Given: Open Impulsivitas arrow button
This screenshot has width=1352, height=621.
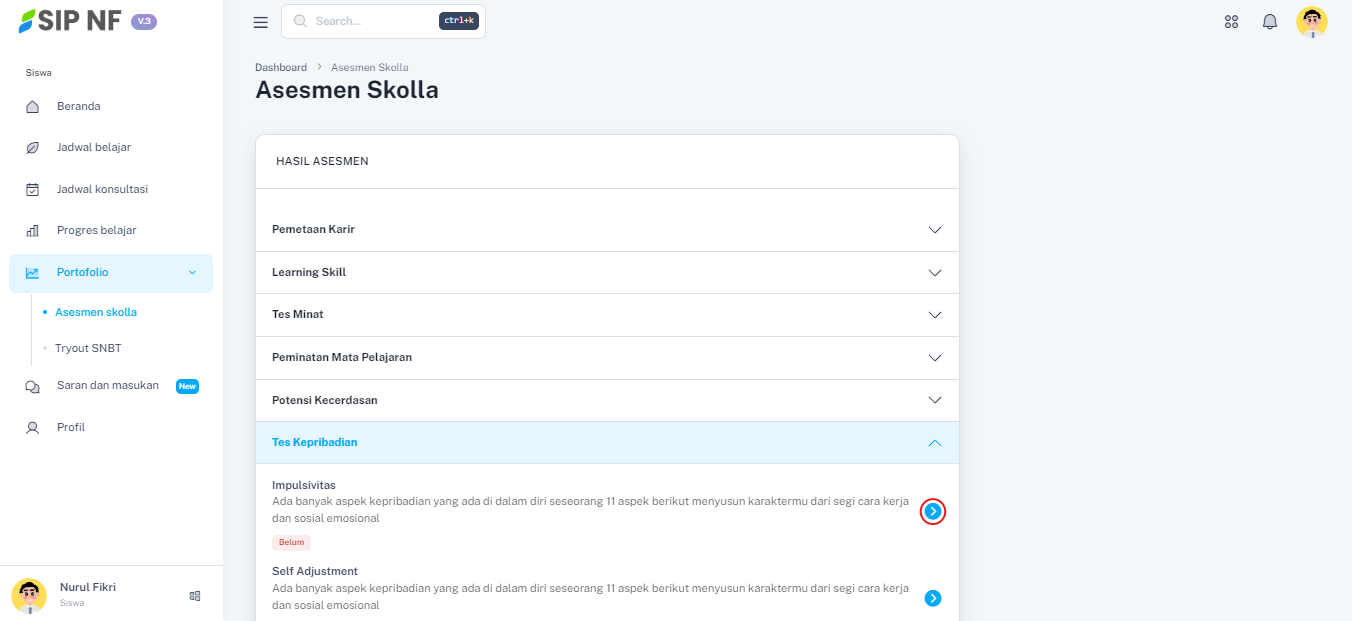Looking at the screenshot, I should (932, 512).
